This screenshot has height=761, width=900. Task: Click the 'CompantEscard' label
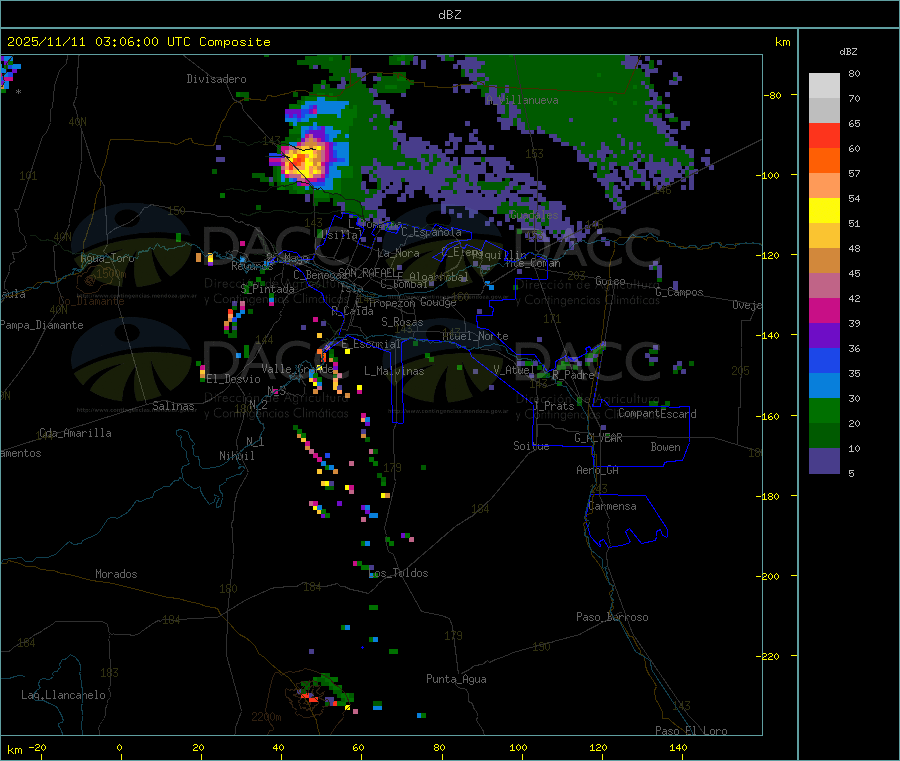pos(657,414)
